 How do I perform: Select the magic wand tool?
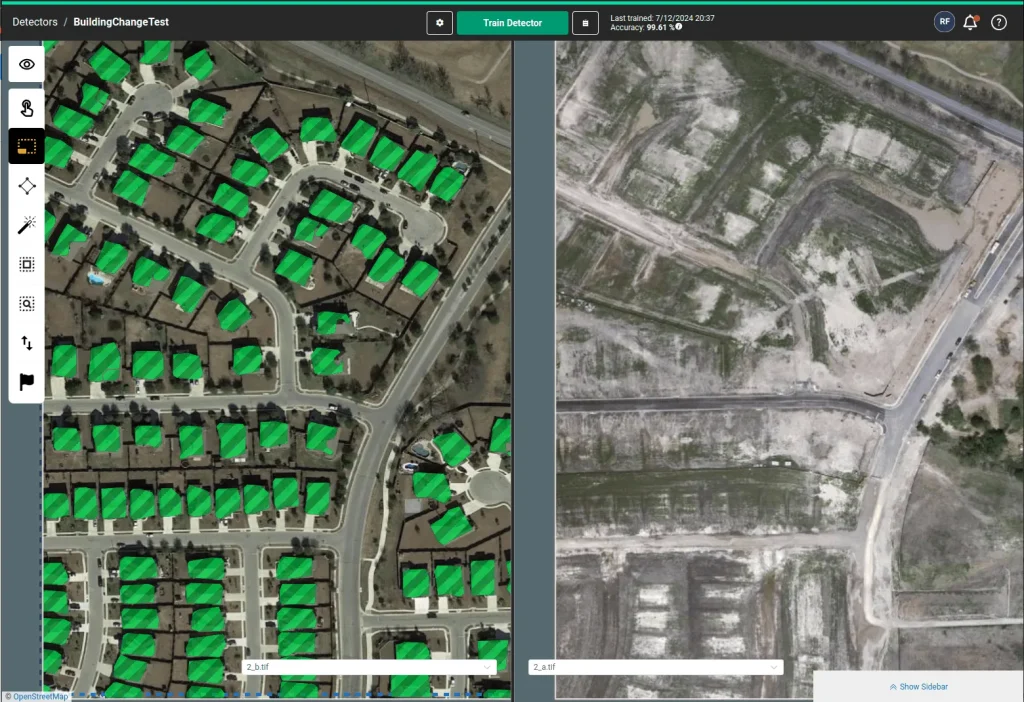pyautogui.click(x=27, y=225)
